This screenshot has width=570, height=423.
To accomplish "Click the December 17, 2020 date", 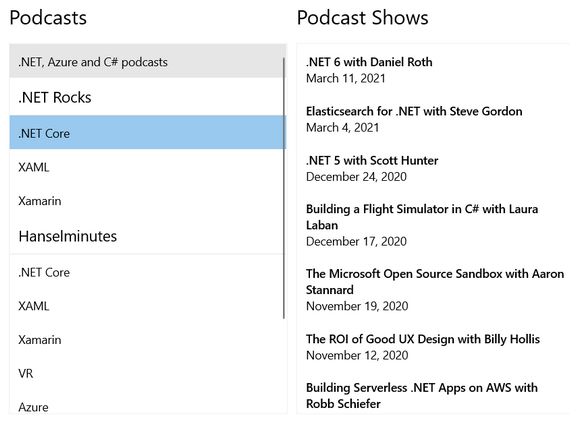I will tap(356, 241).
